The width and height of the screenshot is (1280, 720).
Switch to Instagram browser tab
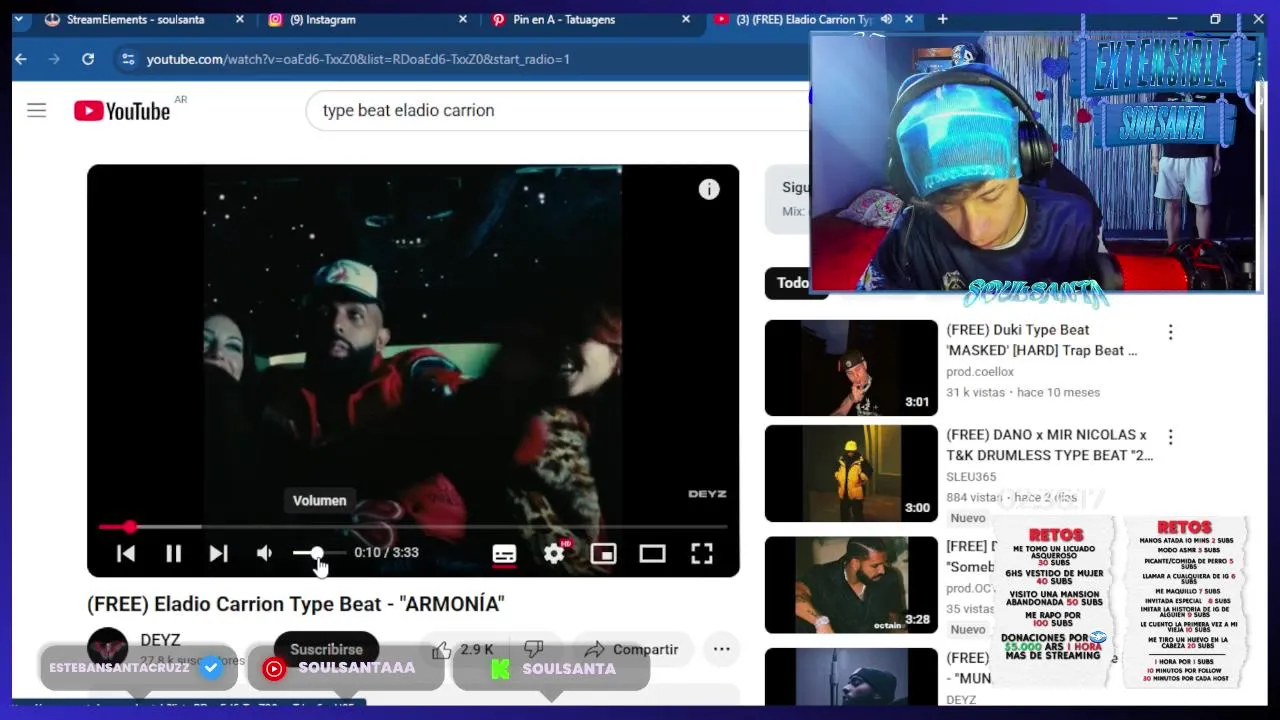[367, 19]
